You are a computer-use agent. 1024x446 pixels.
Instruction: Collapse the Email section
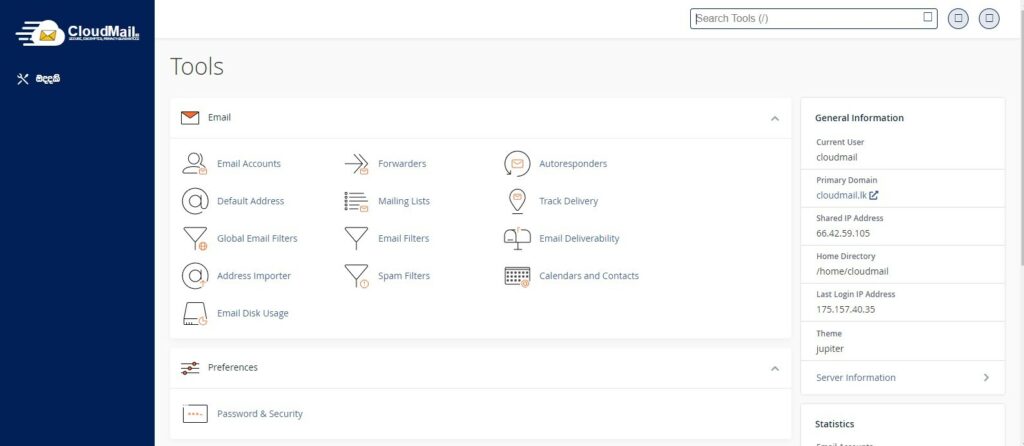pyautogui.click(x=775, y=118)
